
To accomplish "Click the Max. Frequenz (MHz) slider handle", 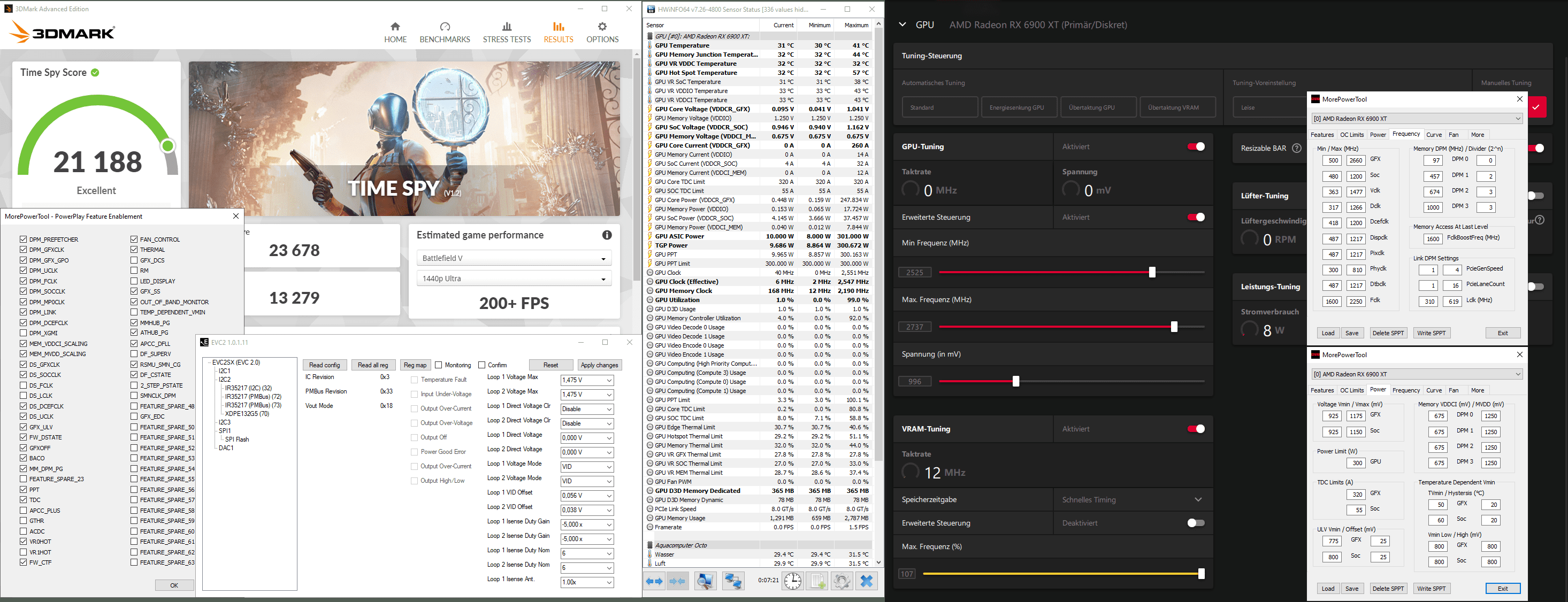I will tap(1174, 327).
